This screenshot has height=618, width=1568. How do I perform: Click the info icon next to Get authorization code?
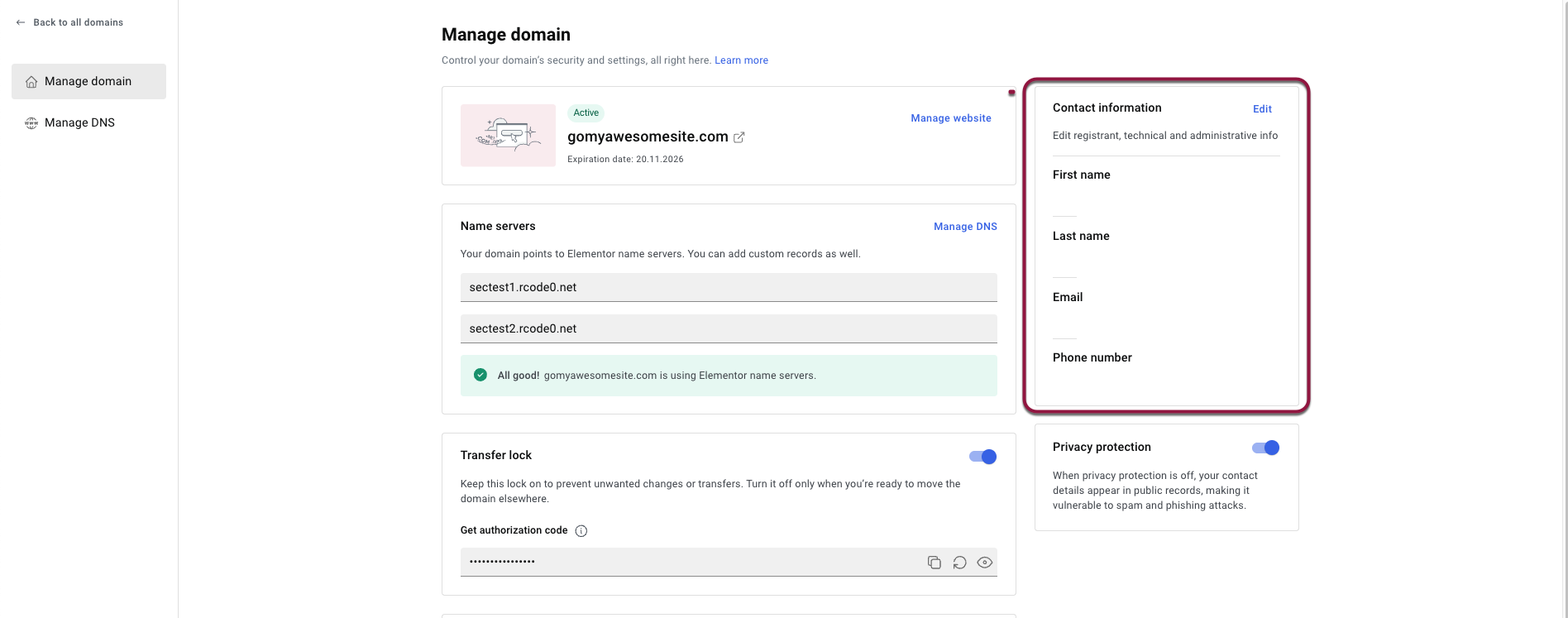pos(581,531)
